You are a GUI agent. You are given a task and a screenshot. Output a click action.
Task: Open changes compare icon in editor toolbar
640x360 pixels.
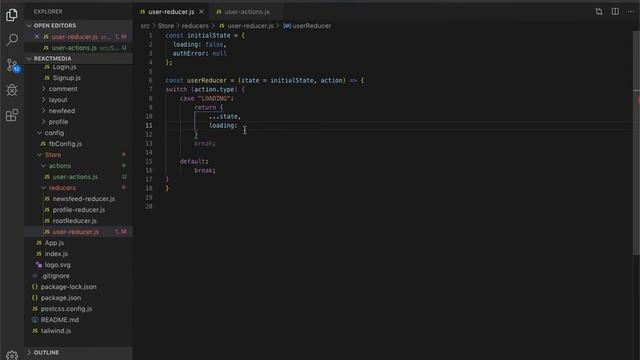point(598,11)
